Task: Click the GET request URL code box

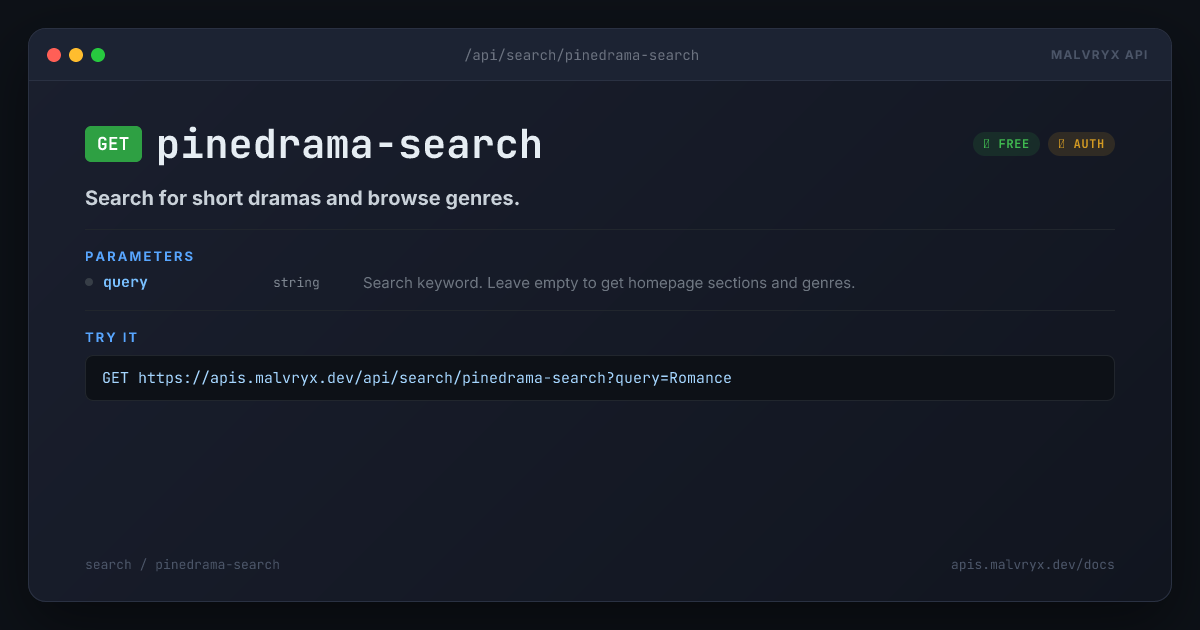Action: click(600, 378)
